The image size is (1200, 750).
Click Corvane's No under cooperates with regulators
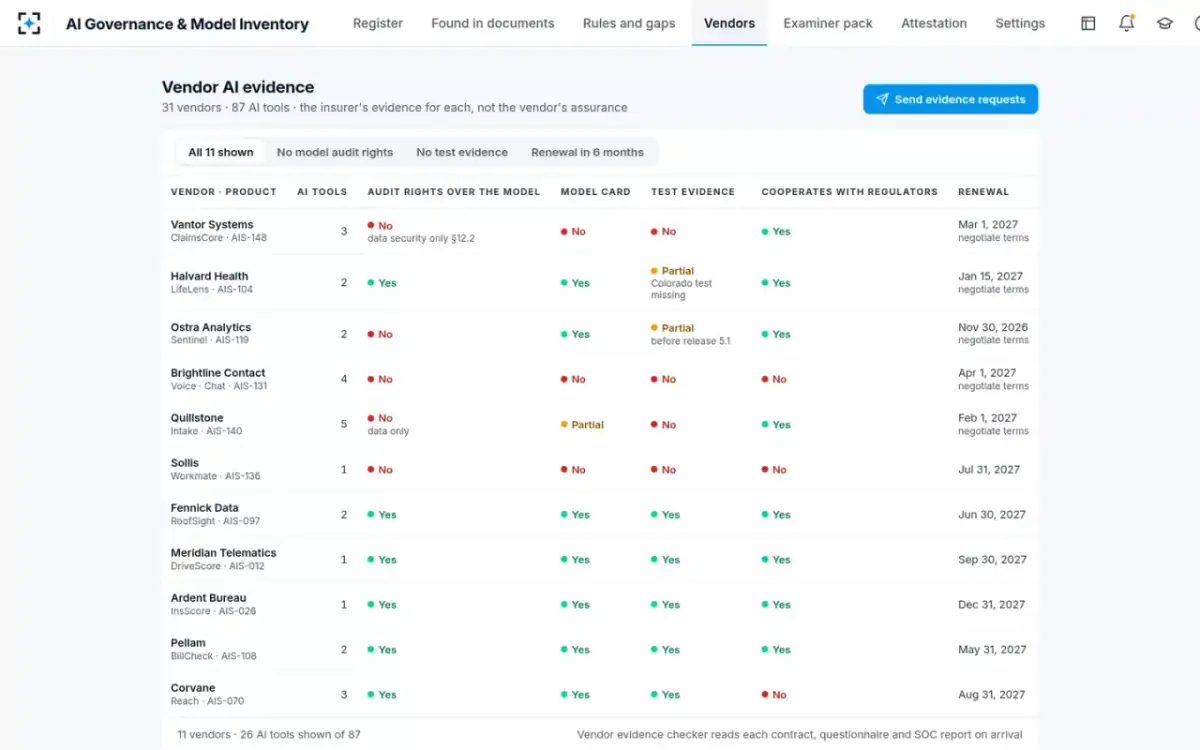tap(774, 695)
